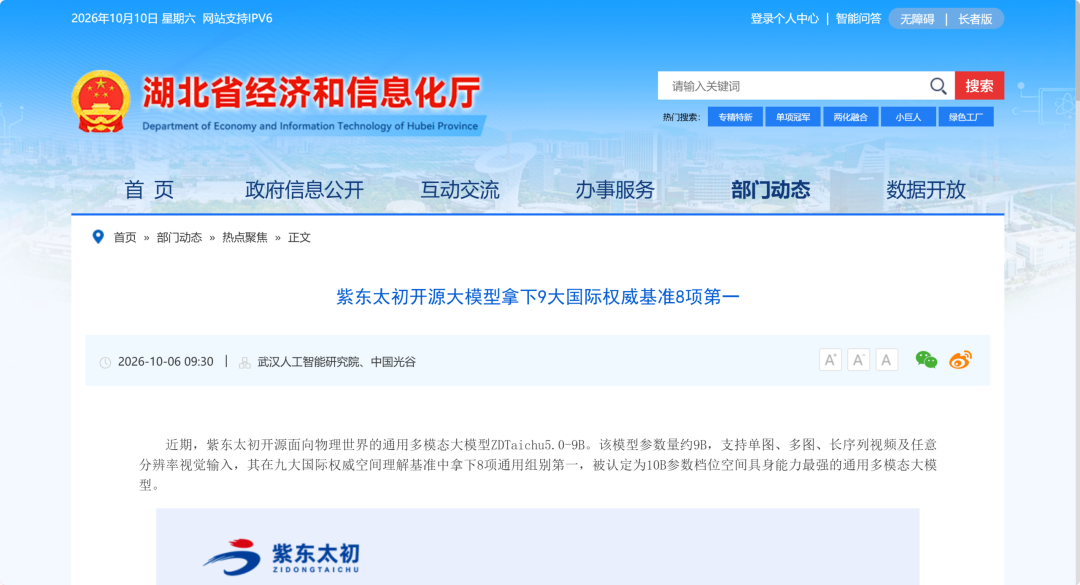This screenshot has height=585, width=1080.
Task: Select hot search tag 单项冠军
Action: click(x=793, y=117)
